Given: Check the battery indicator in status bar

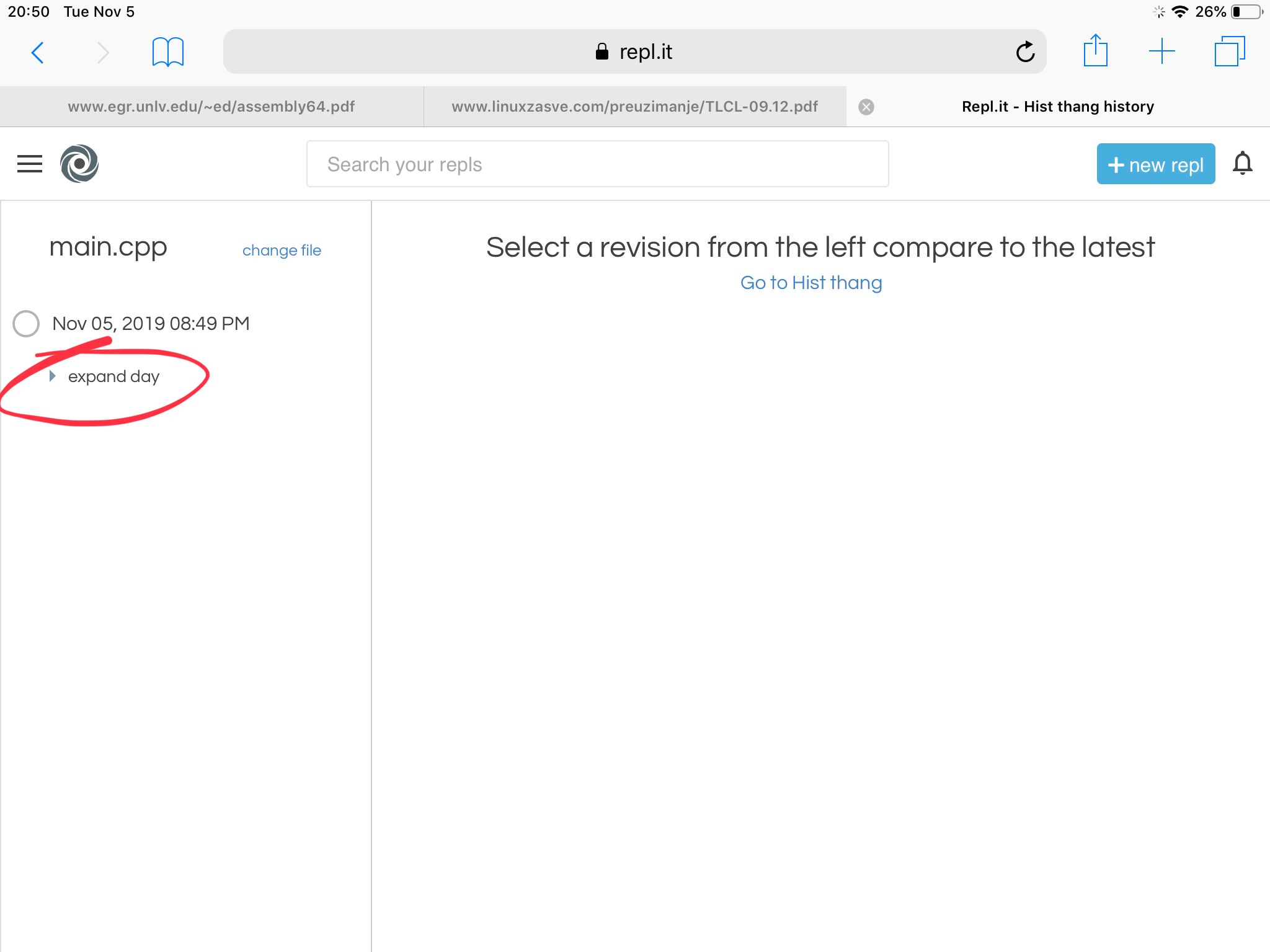Looking at the screenshot, I should click(1246, 12).
